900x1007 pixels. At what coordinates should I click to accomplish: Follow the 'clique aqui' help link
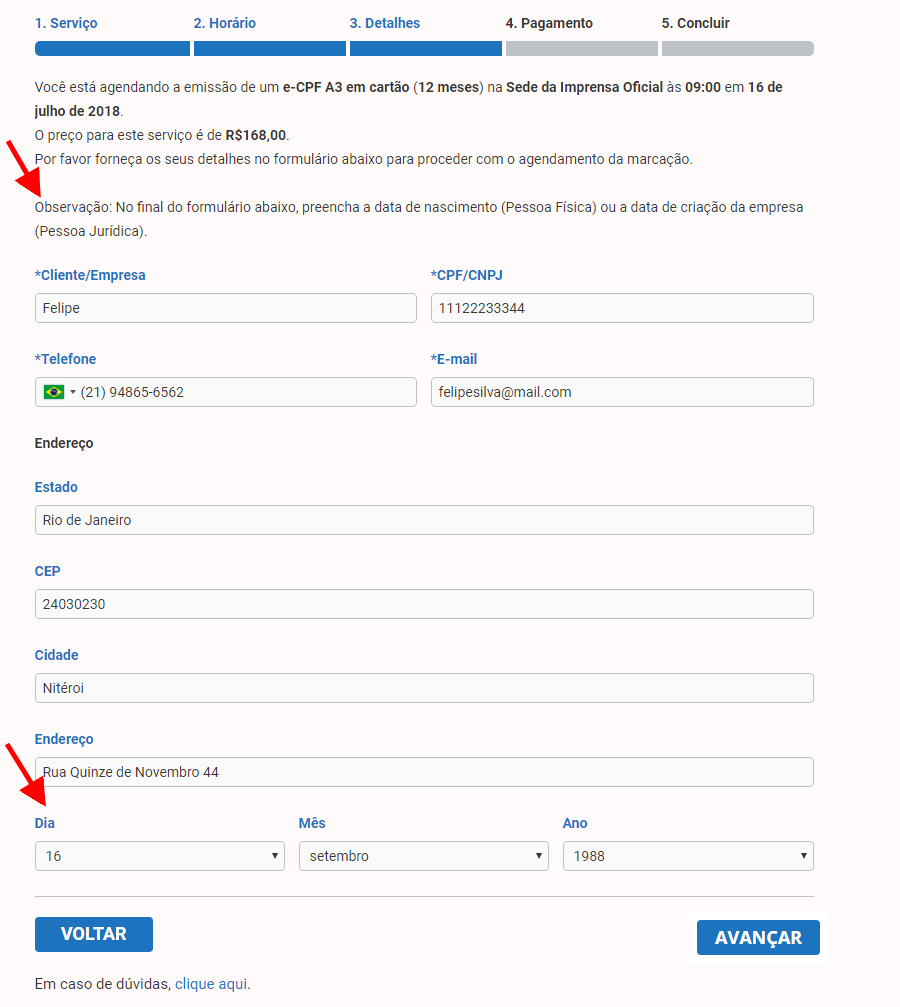(x=211, y=984)
